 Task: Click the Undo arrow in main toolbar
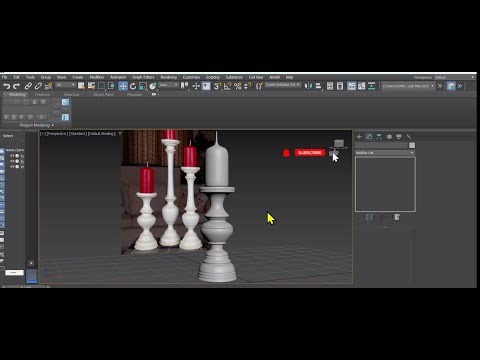pyautogui.click(x=7, y=86)
